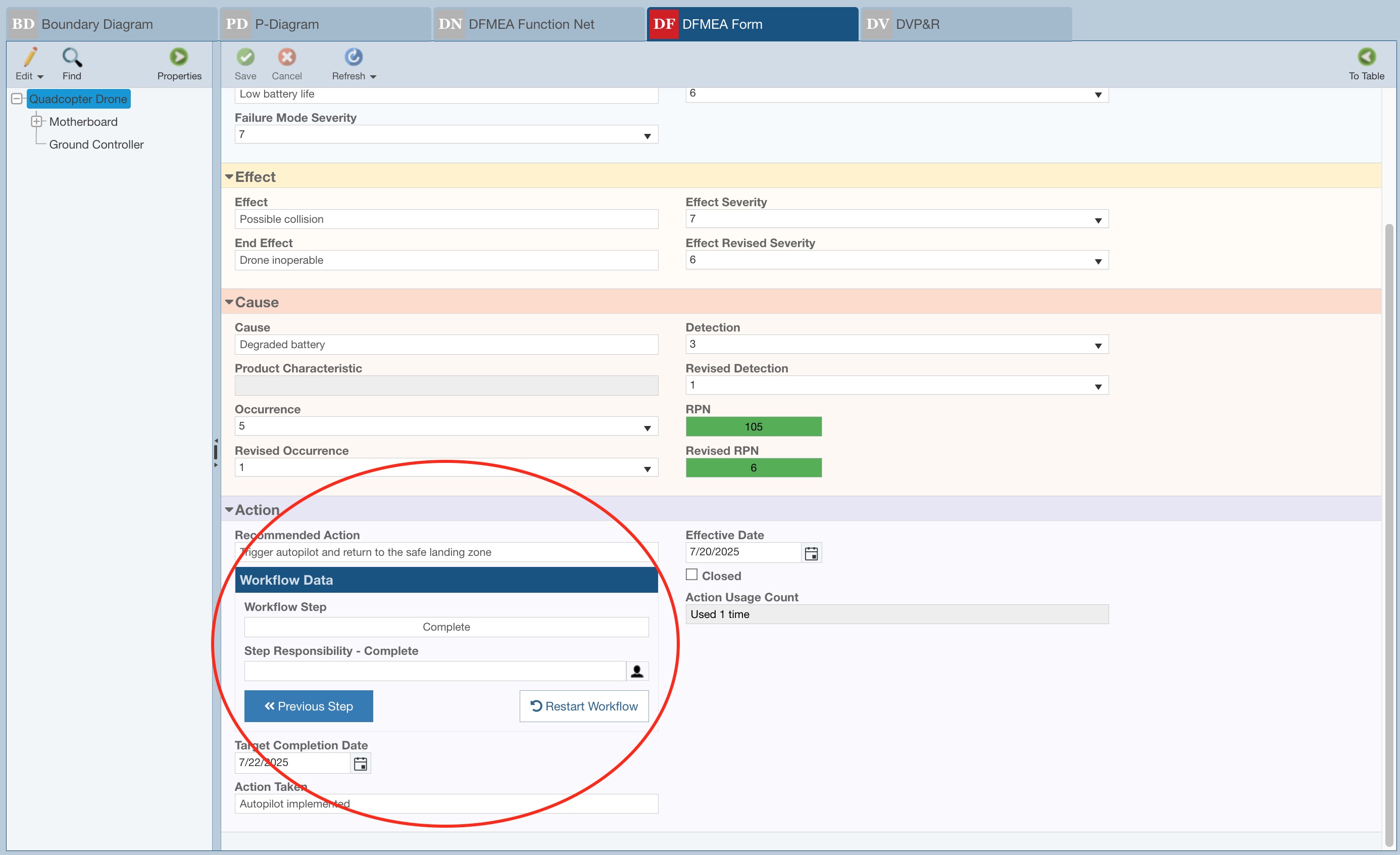Enable the Closed checkbox

(691, 575)
